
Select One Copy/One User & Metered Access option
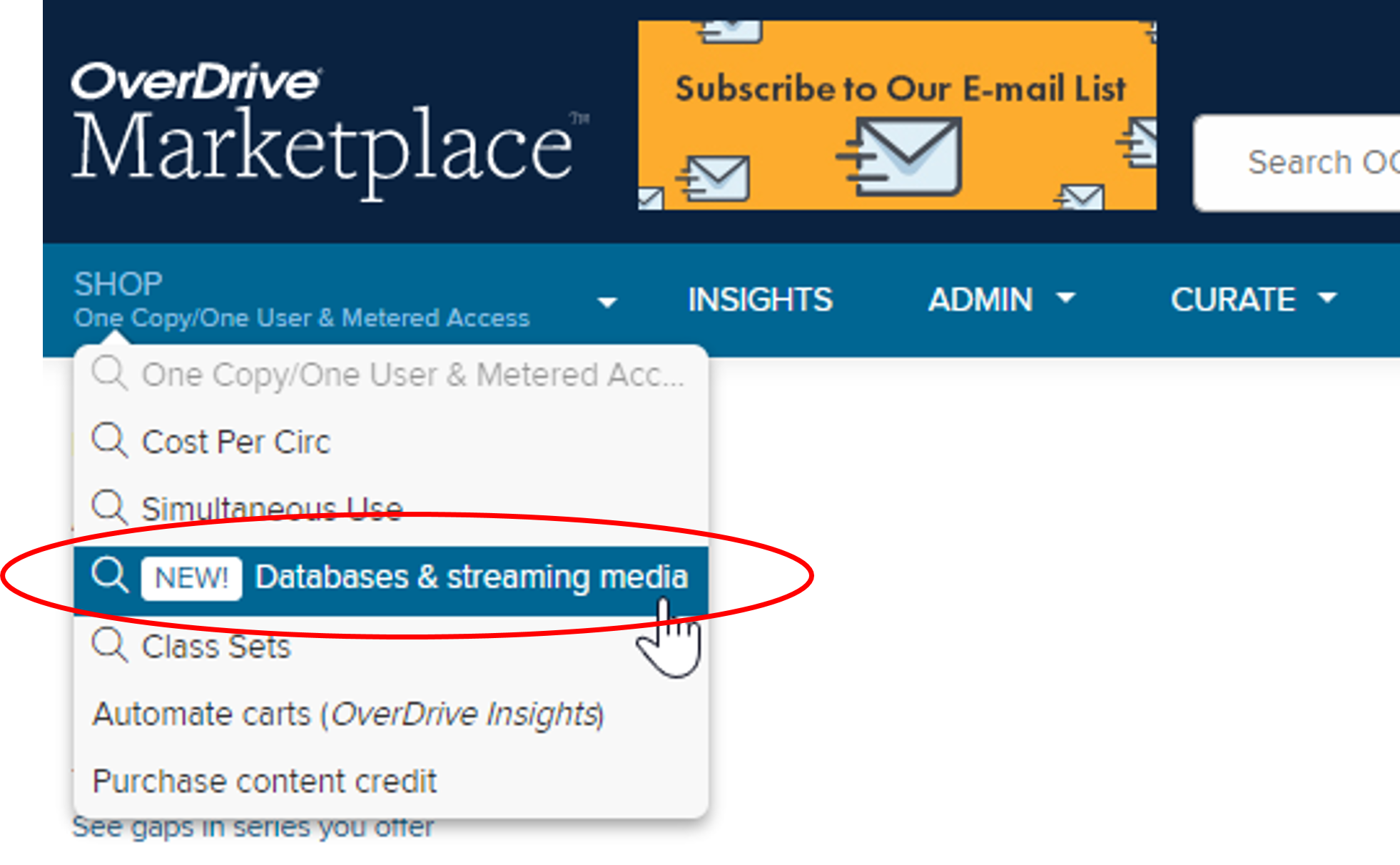(391, 375)
